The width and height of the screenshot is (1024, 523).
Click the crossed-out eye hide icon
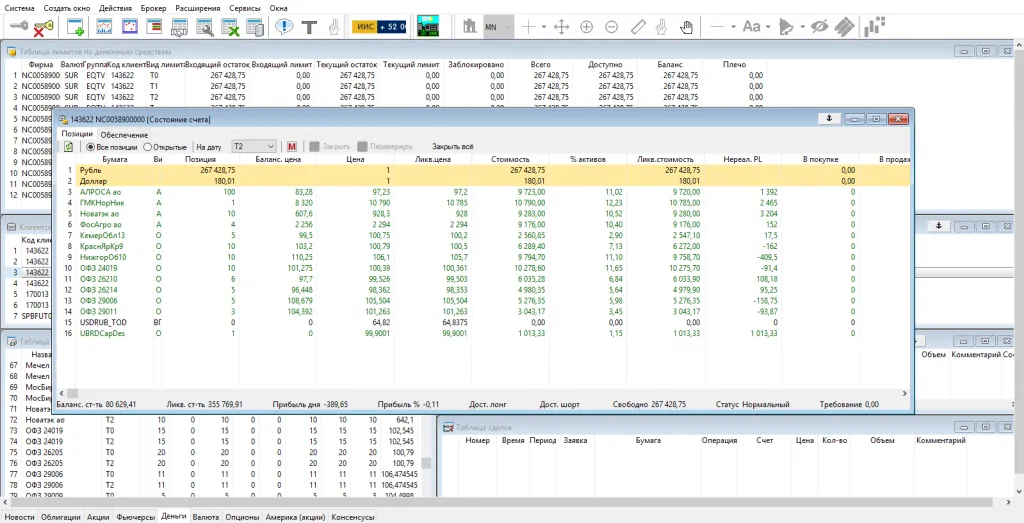tap(820, 27)
